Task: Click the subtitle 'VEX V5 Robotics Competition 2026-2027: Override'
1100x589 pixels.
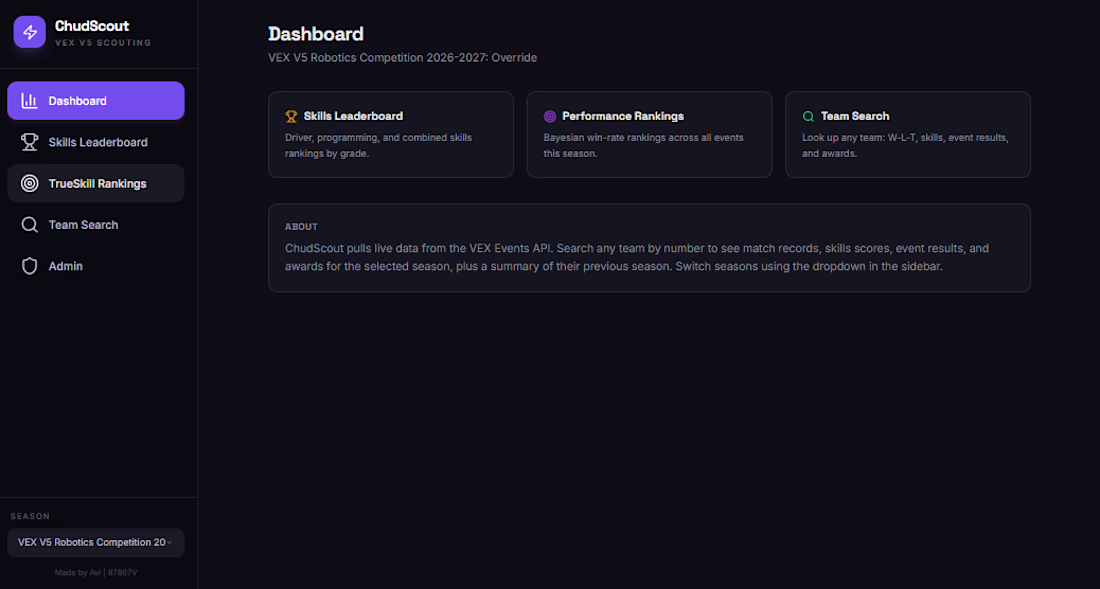Action: pyautogui.click(x=403, y=57)
